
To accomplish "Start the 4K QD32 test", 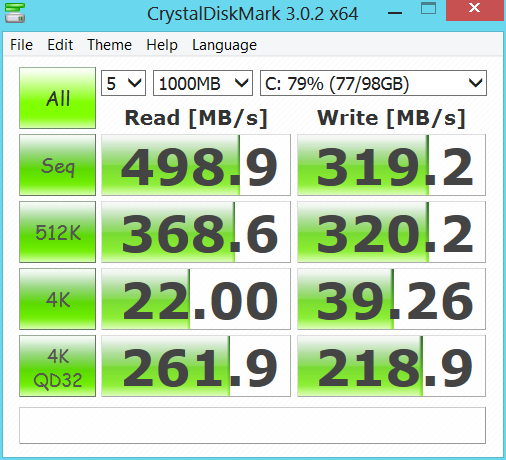I will 57,366.
